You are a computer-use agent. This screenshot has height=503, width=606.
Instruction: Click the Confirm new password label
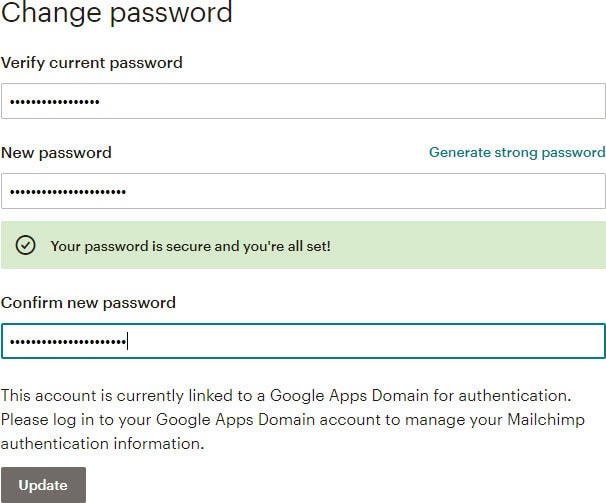pos(88,302)
